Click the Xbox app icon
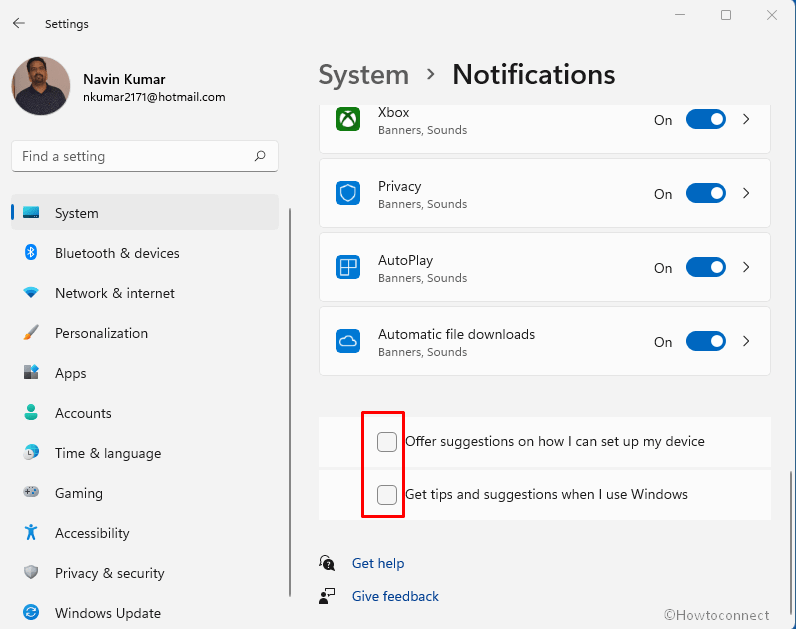The width and height of the screenshot is (796, 629). pyautogui.click(x=348, y=119)
